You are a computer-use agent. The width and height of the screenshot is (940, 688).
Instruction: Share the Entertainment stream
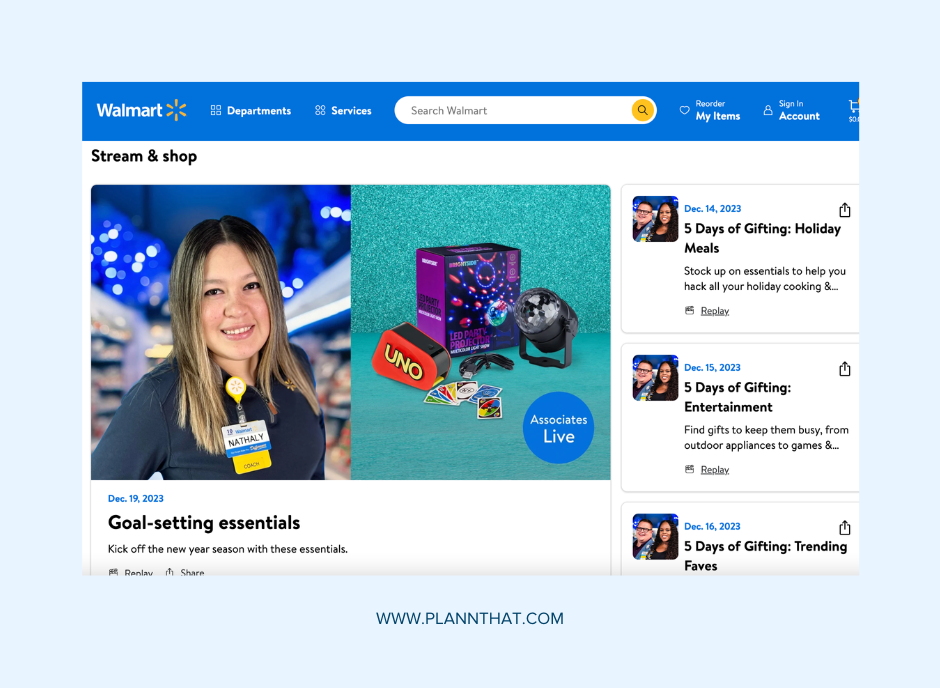click(845, 369)
